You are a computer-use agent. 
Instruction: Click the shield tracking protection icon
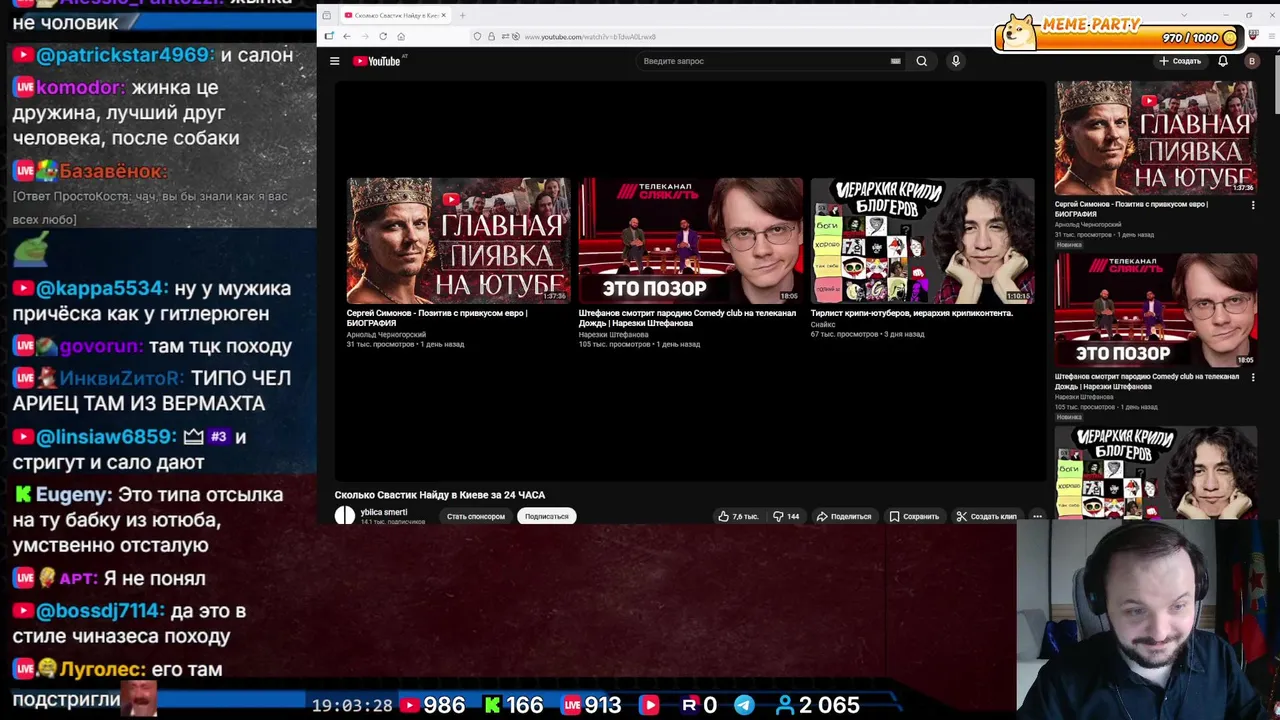click(x=478, y=37)
